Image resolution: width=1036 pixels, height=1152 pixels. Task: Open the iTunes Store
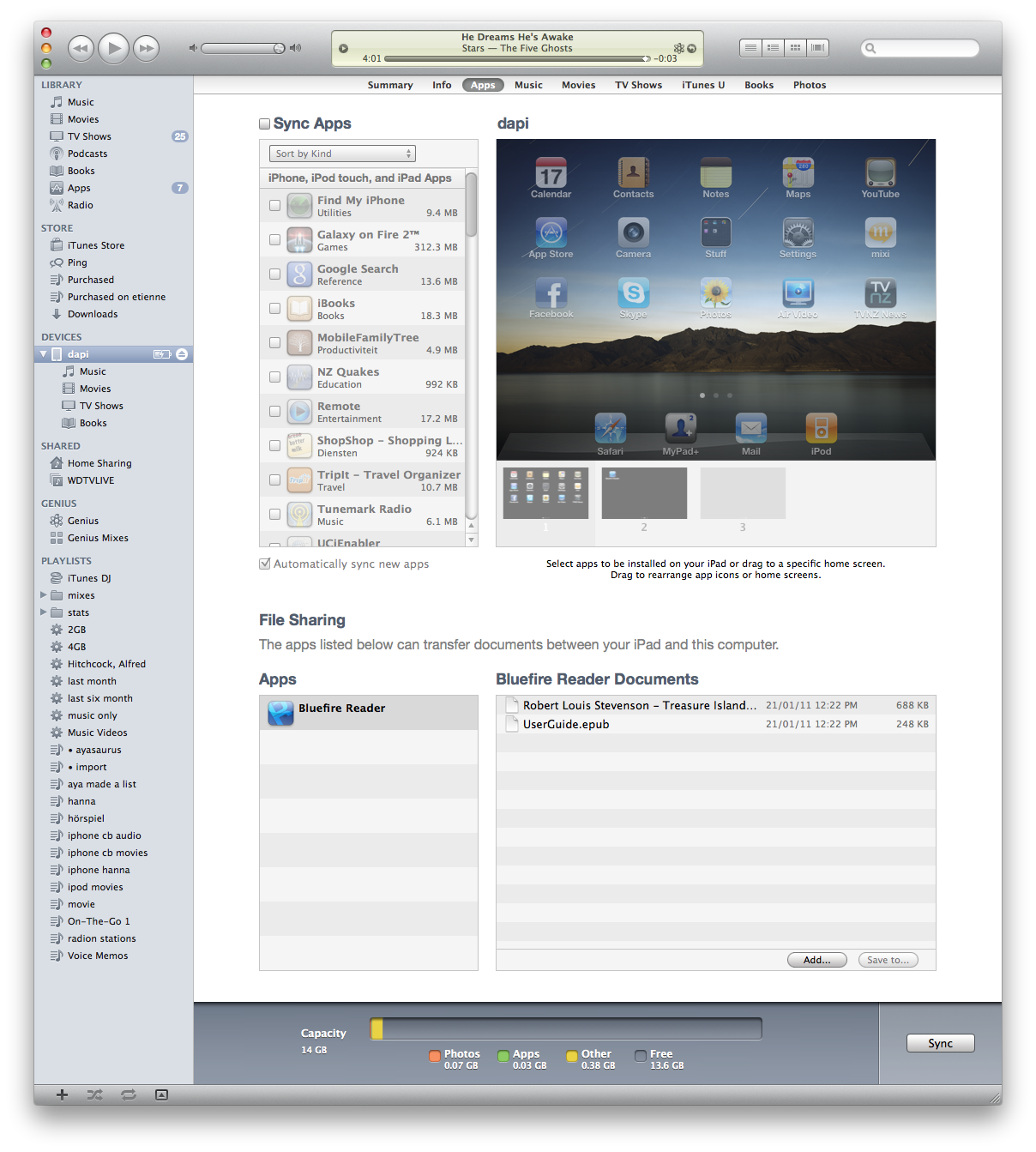point(96,245)
